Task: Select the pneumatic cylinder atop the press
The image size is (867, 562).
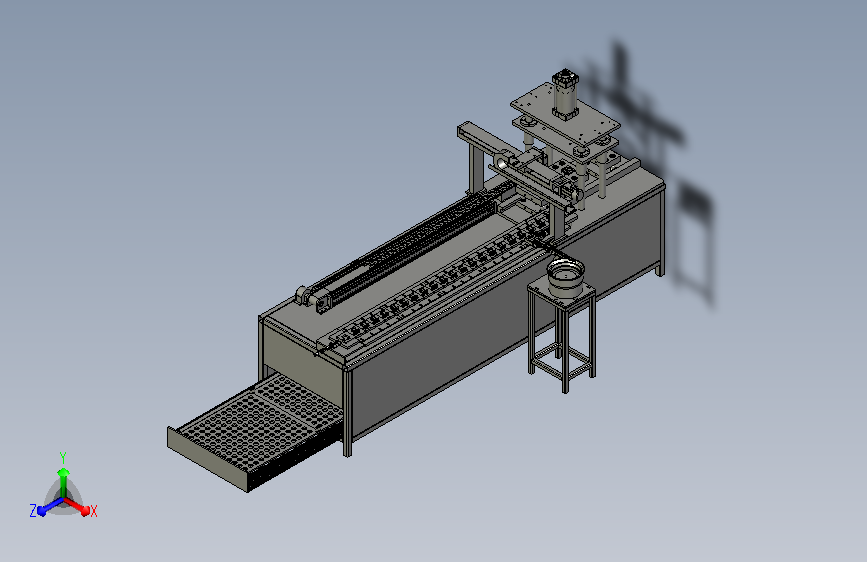Action: click(x=565, y=93)
